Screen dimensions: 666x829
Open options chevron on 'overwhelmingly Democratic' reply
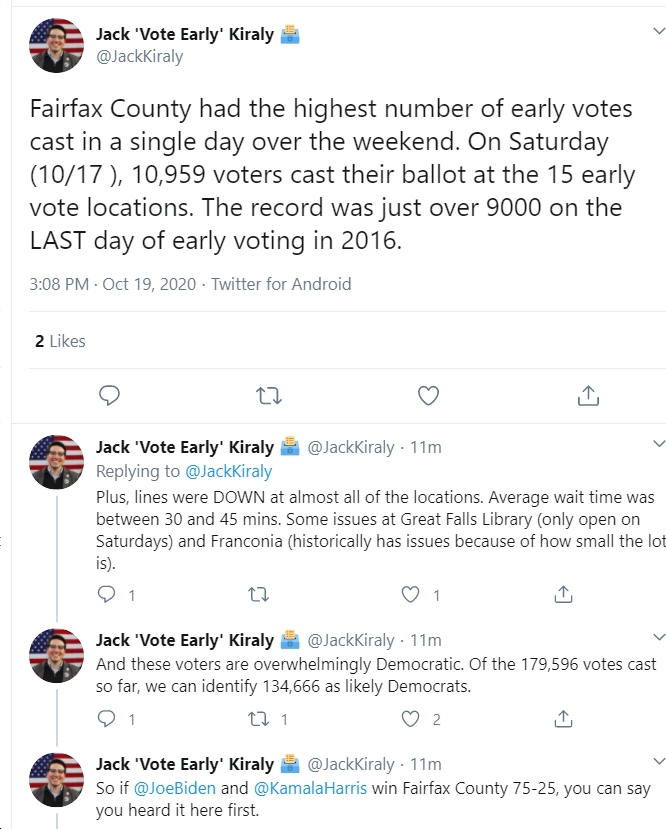click(x=659, y=637)
